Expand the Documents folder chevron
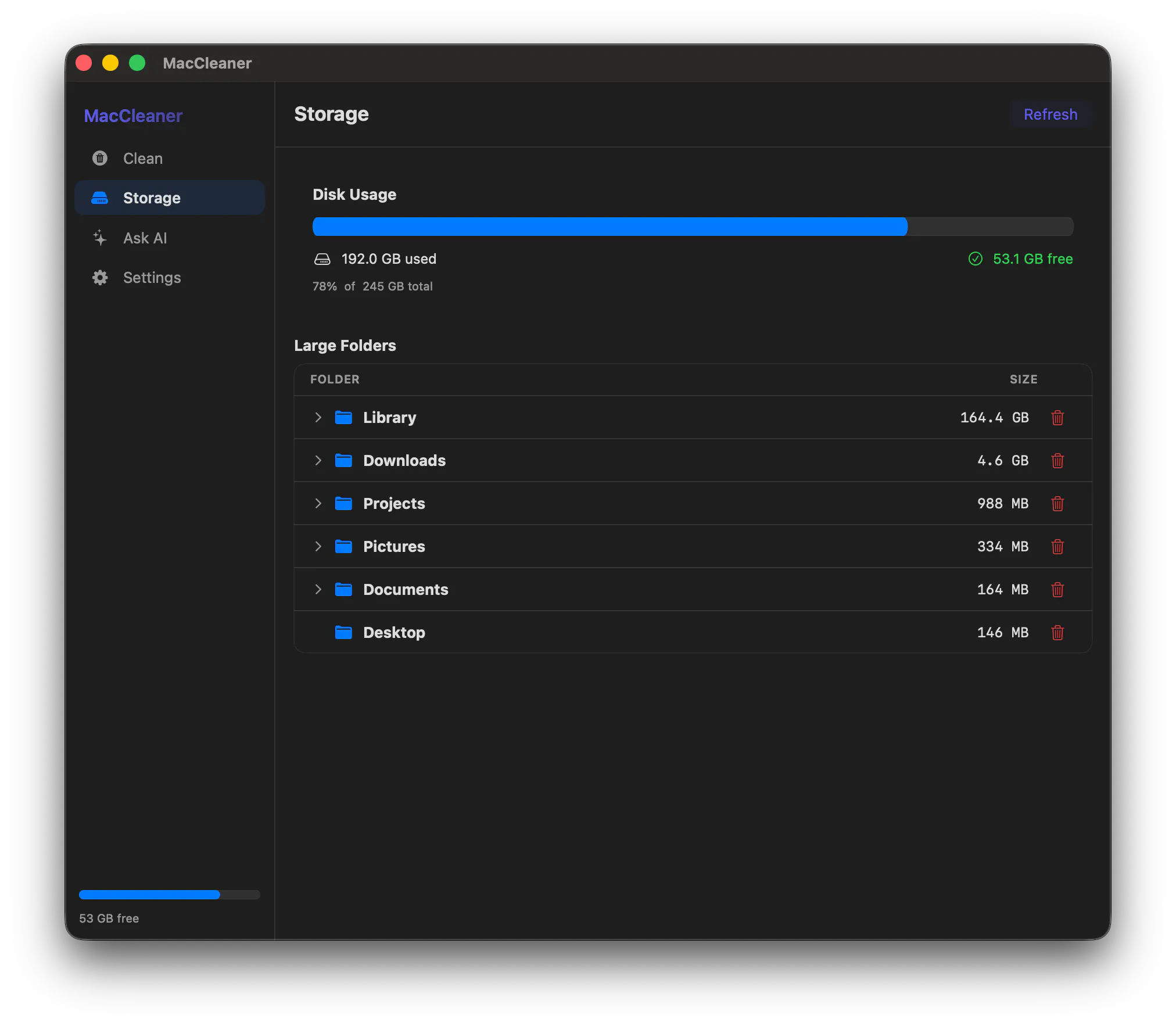1176x1026 pixels. (318, 590)
